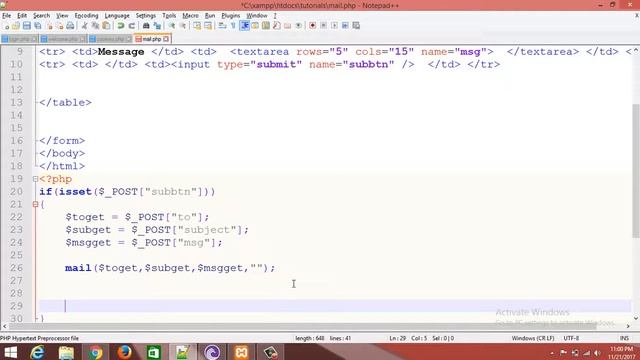Run the macro multiple times icon

345,26
